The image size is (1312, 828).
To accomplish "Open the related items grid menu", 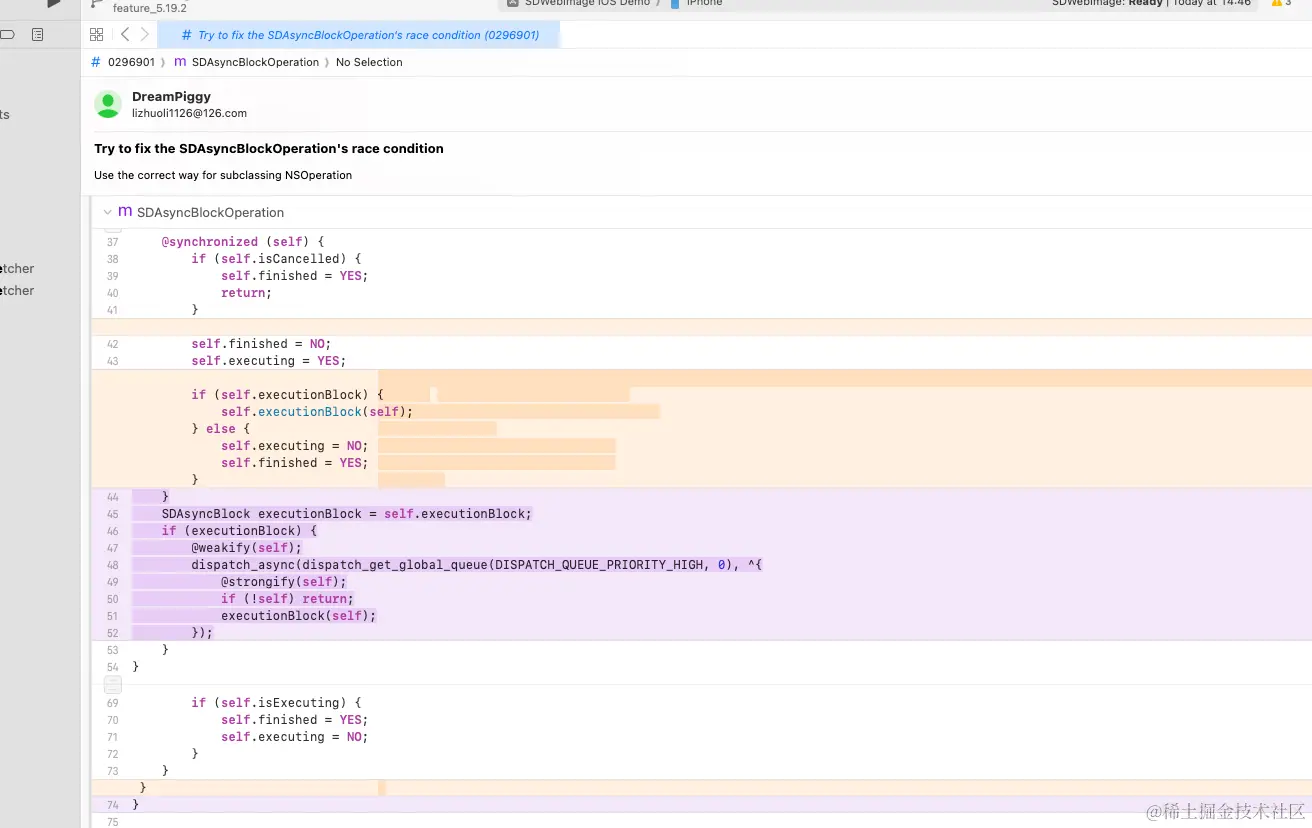I will (x=96, y=35).
